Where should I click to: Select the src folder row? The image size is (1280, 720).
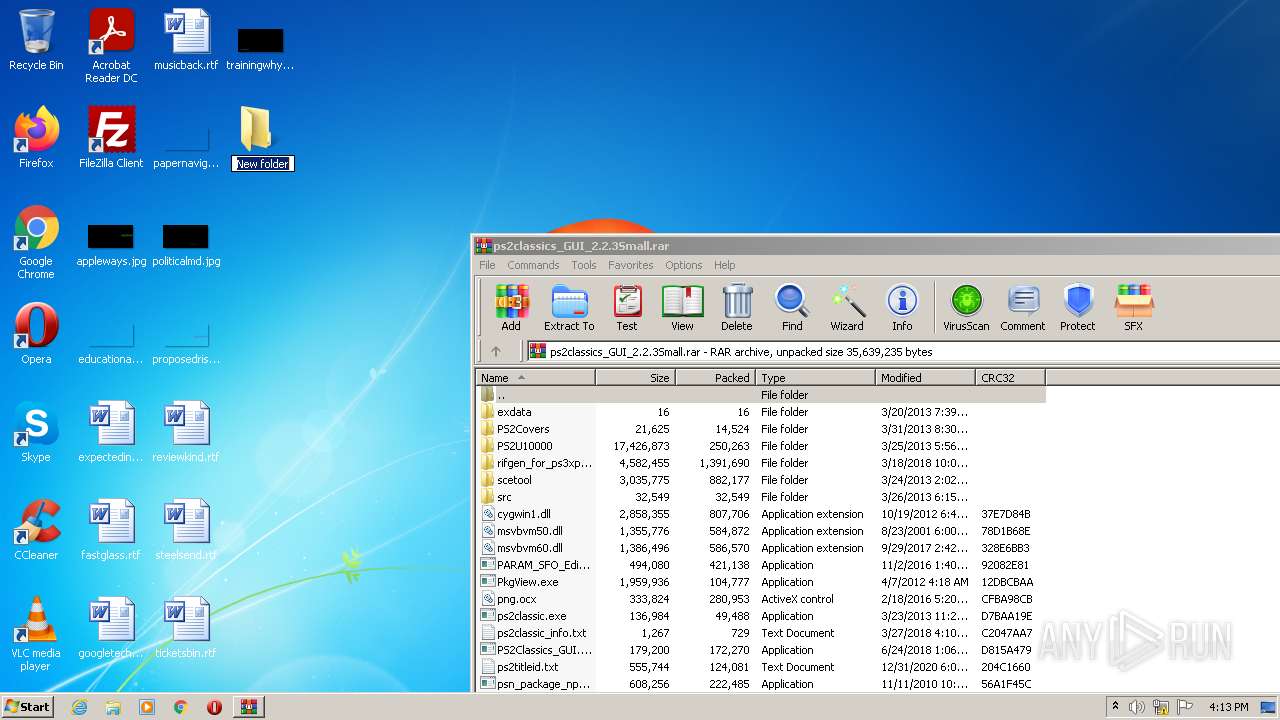pyautogui.click(x=761, y=497)
